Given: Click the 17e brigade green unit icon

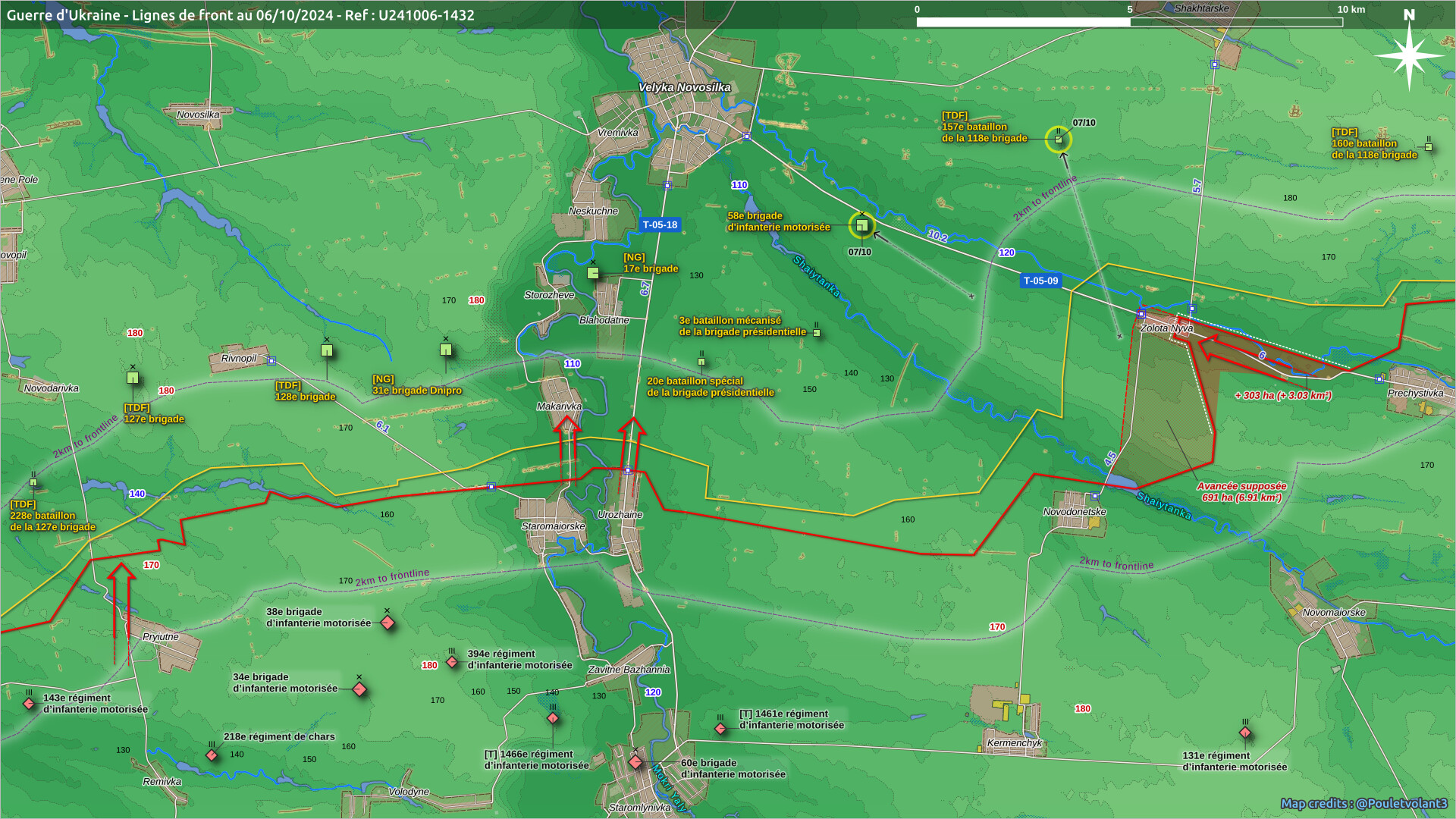Looking at the screenshot, I should tap(593, 273).
